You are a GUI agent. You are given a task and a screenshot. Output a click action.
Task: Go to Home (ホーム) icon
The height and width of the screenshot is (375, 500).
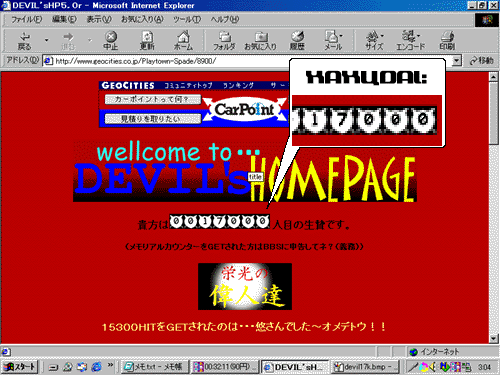pyautogui.click(x=183, y=41)
